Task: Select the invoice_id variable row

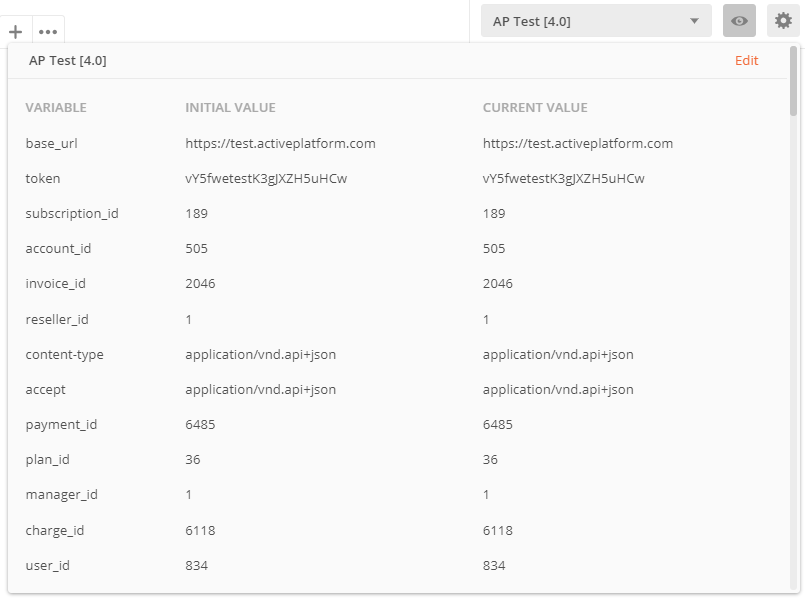Action: click(55, 283)
